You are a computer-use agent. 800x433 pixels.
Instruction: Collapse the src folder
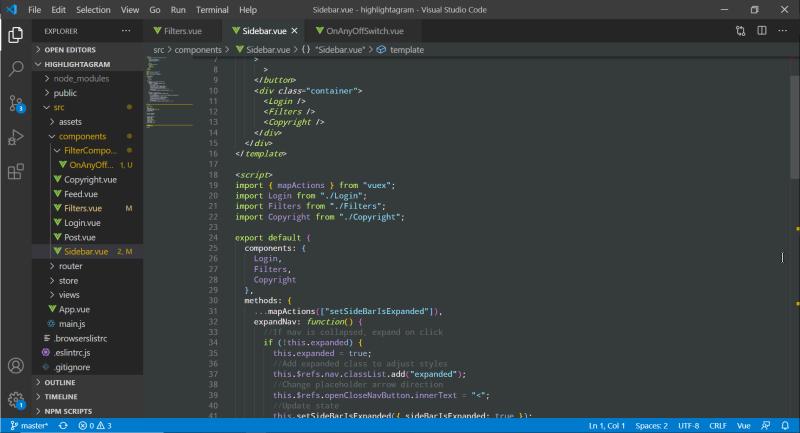point(59,107)
